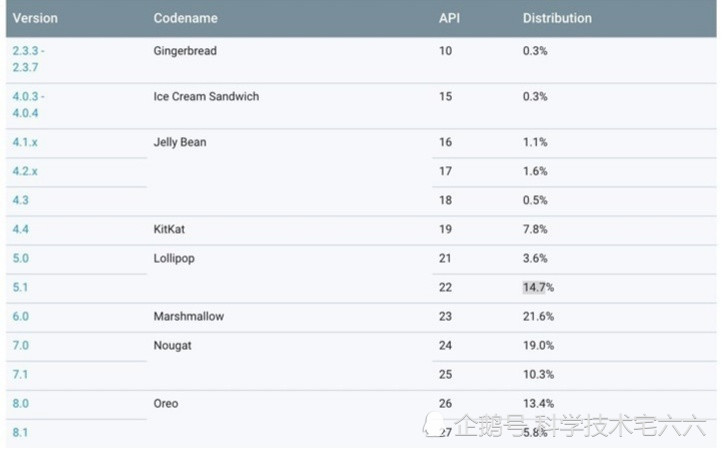Open the 2.3.3 - 2.3.7 version link
723x451 pixels.
coord(28,58)
